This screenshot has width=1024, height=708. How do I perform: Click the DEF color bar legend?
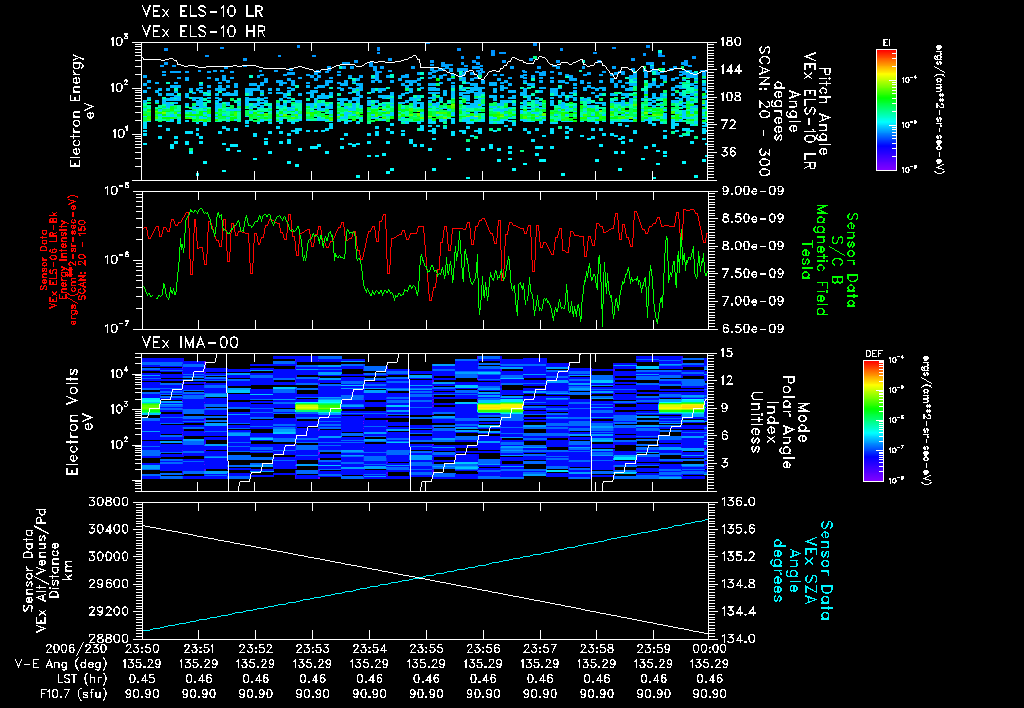pos(873,421)
